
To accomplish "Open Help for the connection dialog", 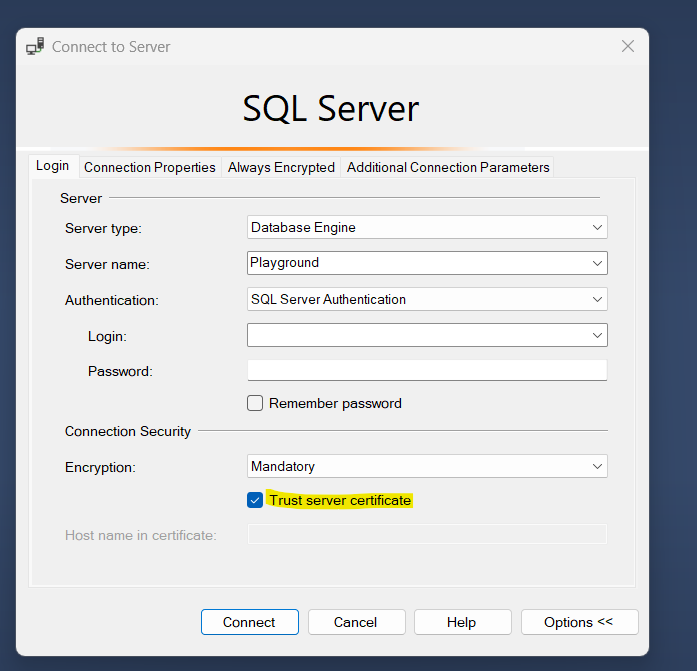I will [462, 622].
